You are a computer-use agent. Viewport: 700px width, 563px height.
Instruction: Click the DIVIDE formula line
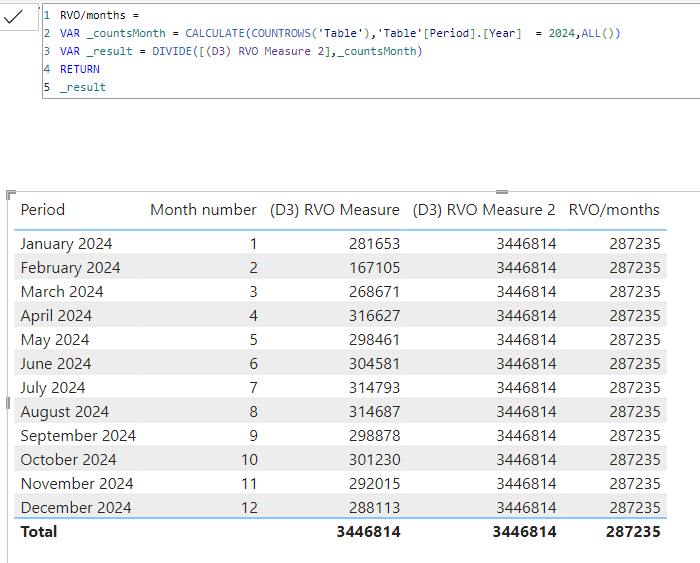(x=241, y=51)
